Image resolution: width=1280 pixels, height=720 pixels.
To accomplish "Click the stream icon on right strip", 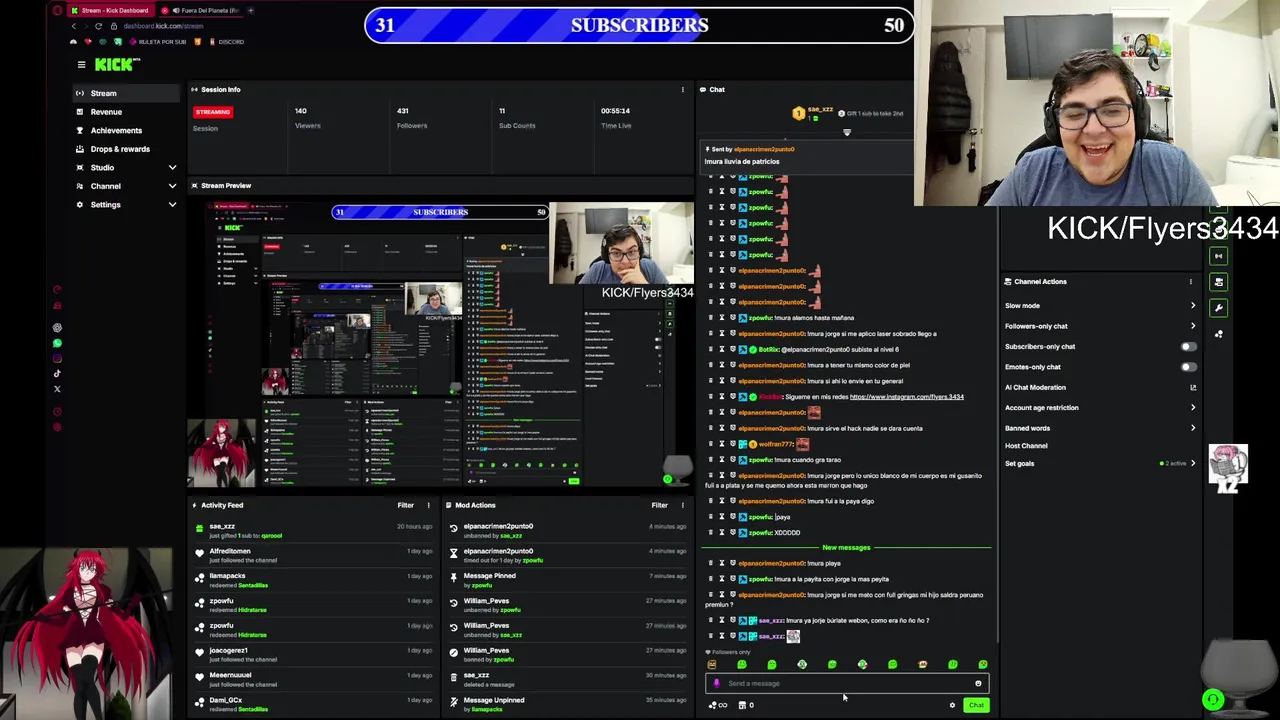I will point(1218,256).
